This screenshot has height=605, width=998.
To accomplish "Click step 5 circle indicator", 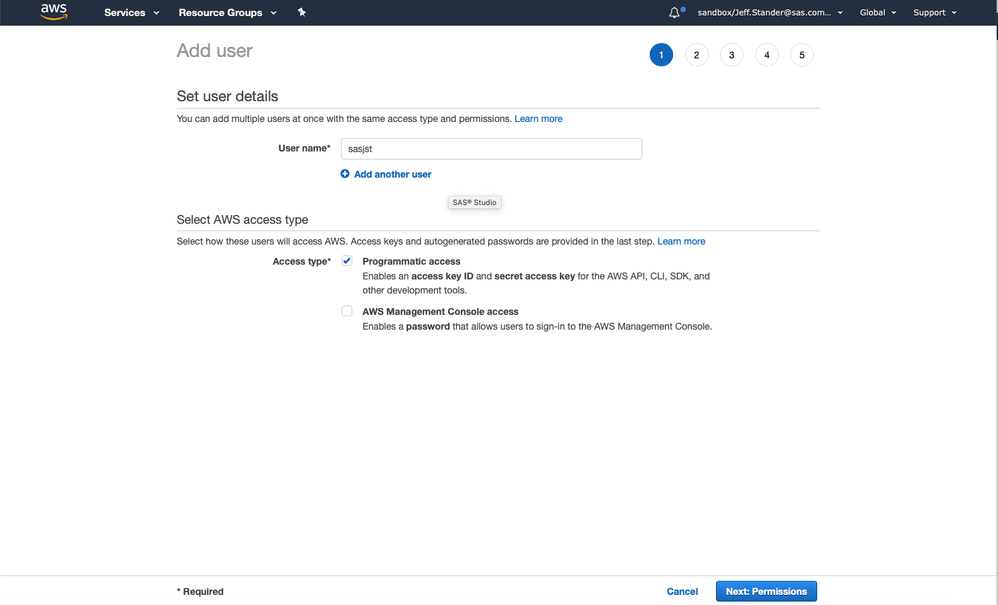I will [802, 55].
